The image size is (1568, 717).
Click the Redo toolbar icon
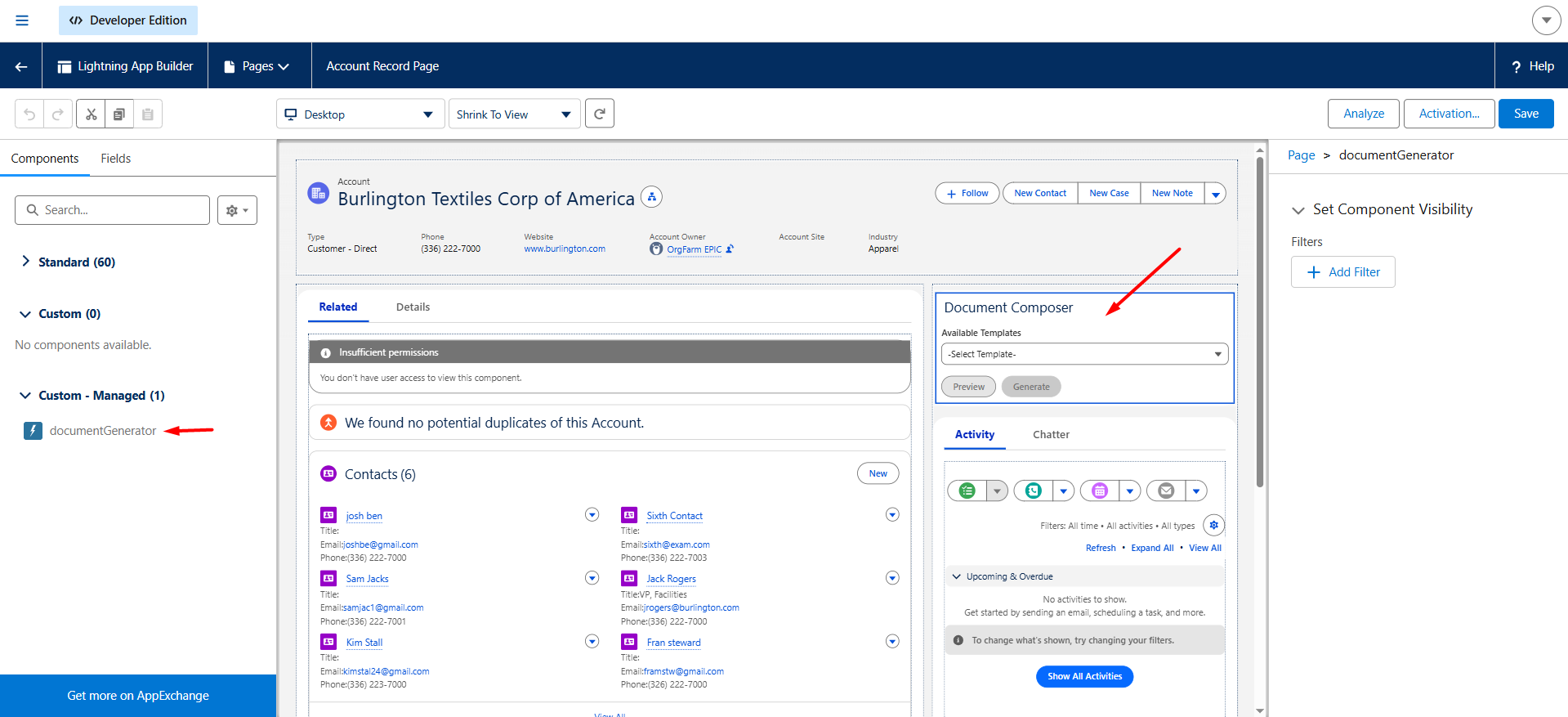pyautogui.click(x=58, y=114)
